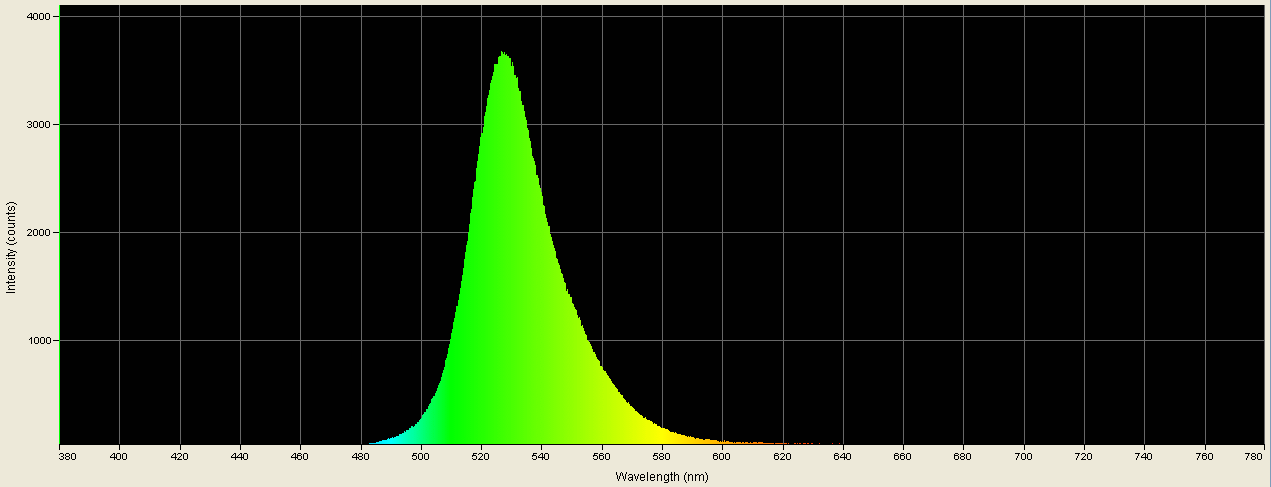The image size is (1271, 487).
Task: Click the 600 wavelength tick label
Action: [722, 456]
